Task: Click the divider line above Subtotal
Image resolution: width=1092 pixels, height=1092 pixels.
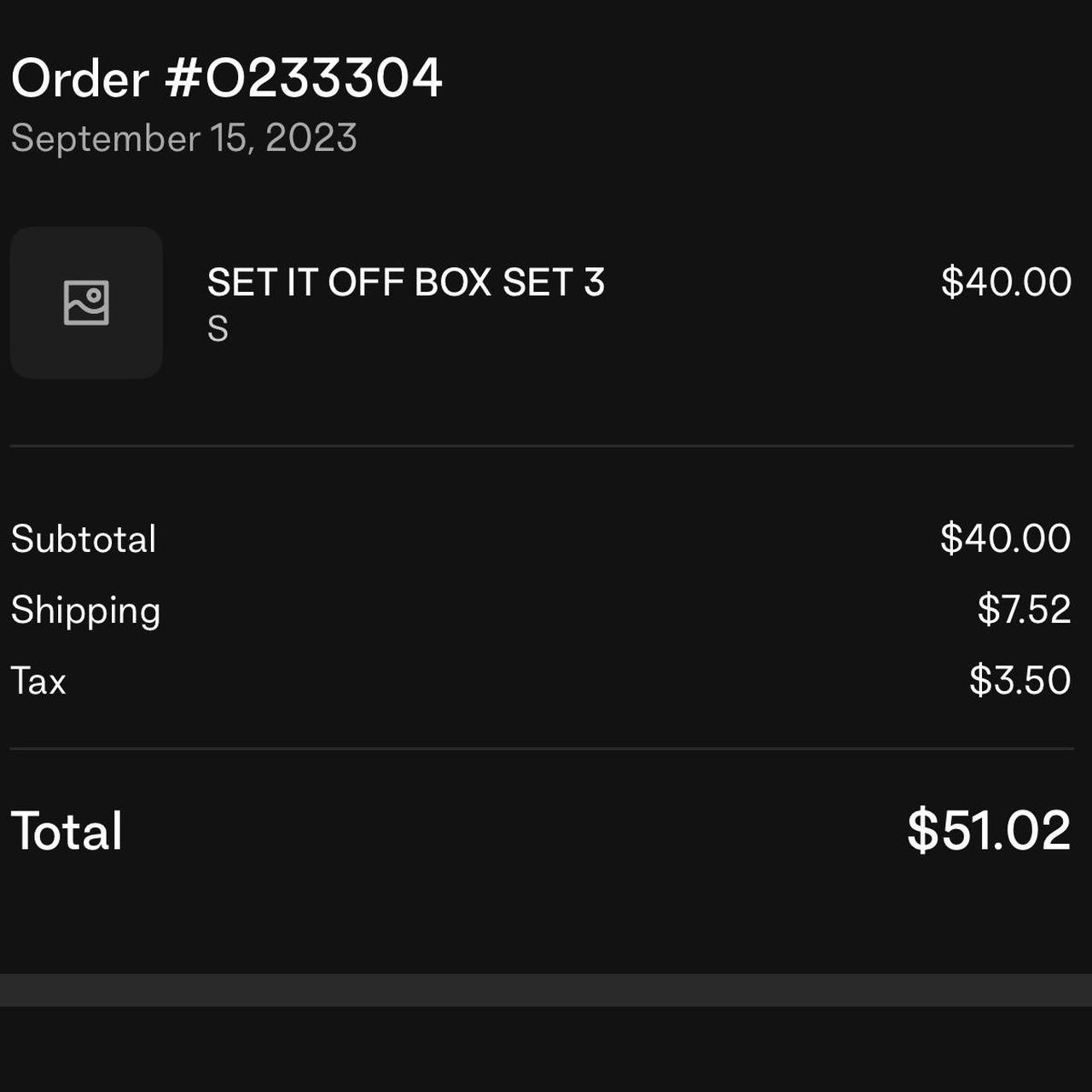Action: click(x=542, y=445)
